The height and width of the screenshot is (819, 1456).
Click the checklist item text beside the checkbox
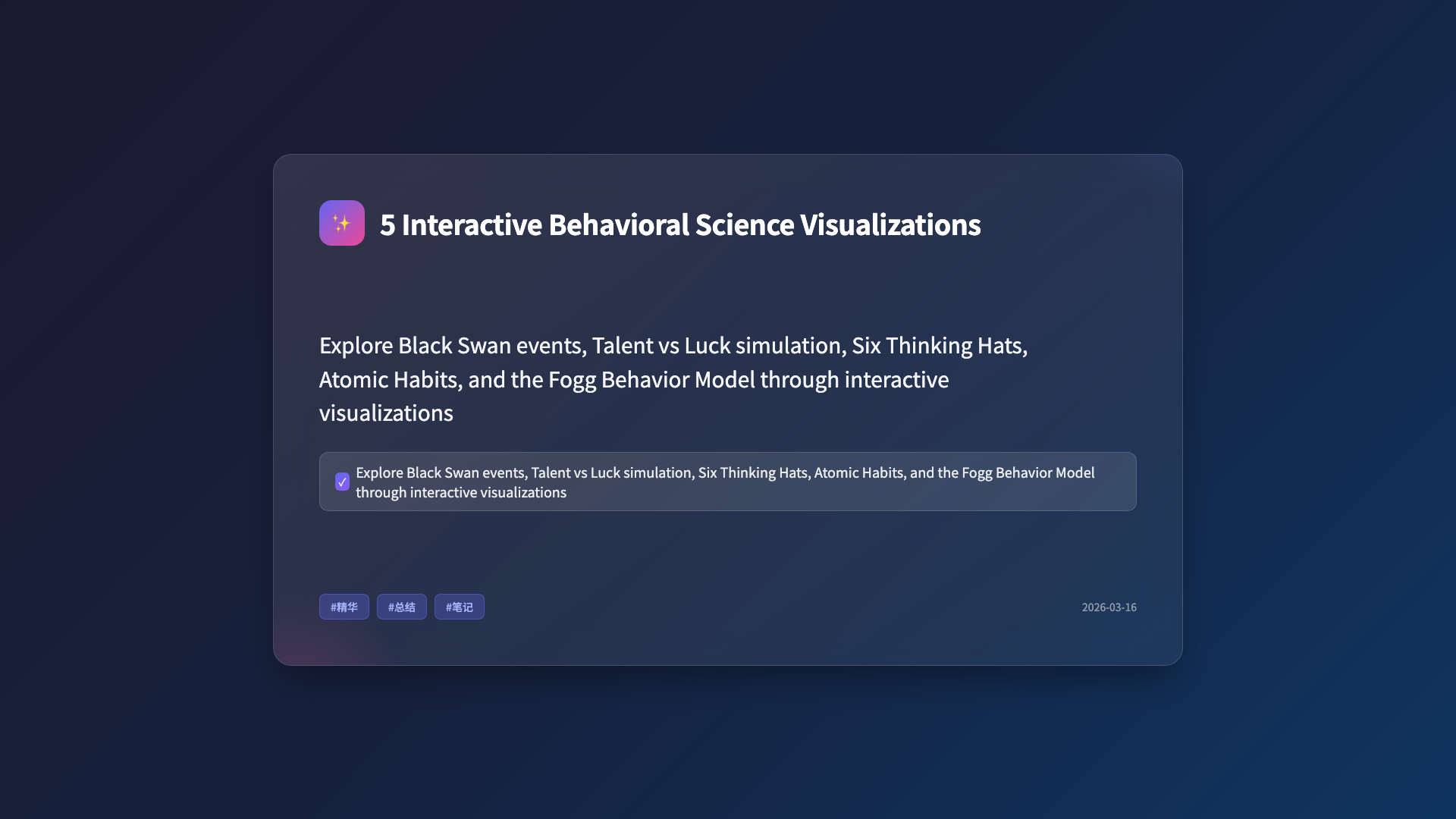[725, 482]
